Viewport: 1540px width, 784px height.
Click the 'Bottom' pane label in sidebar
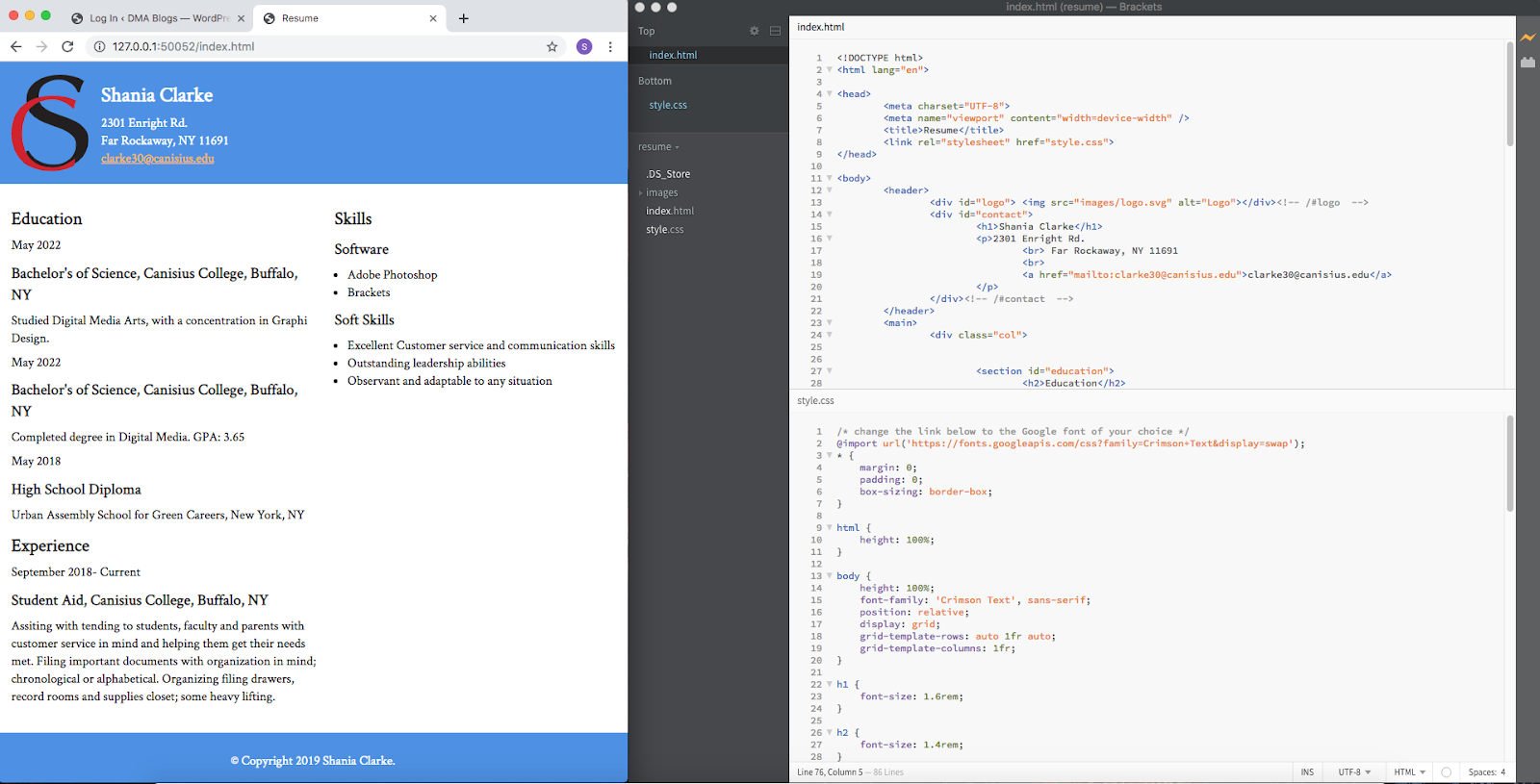(x=654, y=81)
